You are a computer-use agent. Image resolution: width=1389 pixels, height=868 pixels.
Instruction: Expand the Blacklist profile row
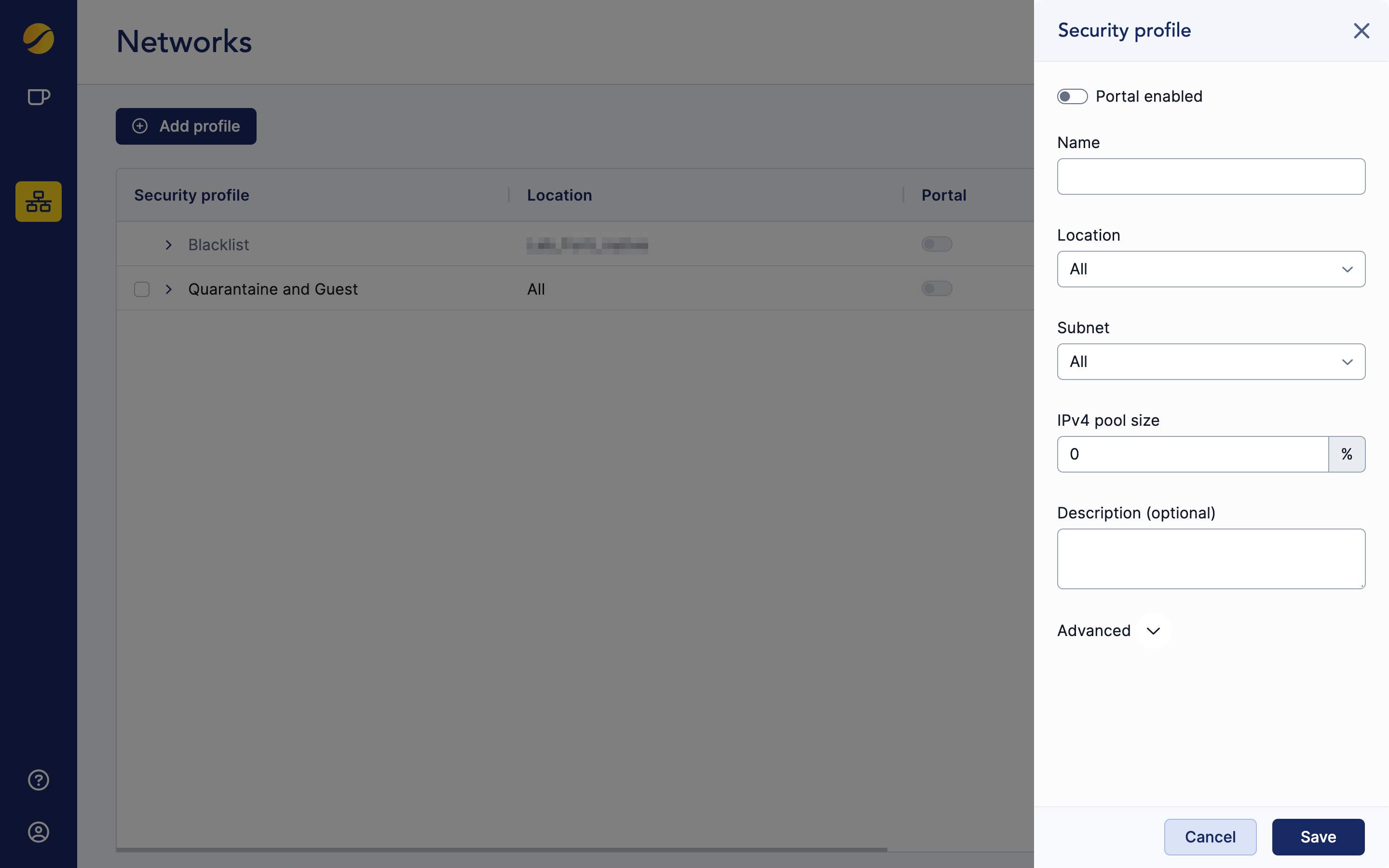168,244
